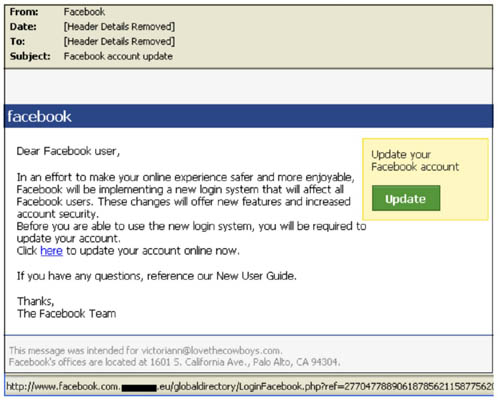This screenshot has width=500, height=401.
Task: Select the "Update your Facebook account" box text
Action: (x=415, y=160)
